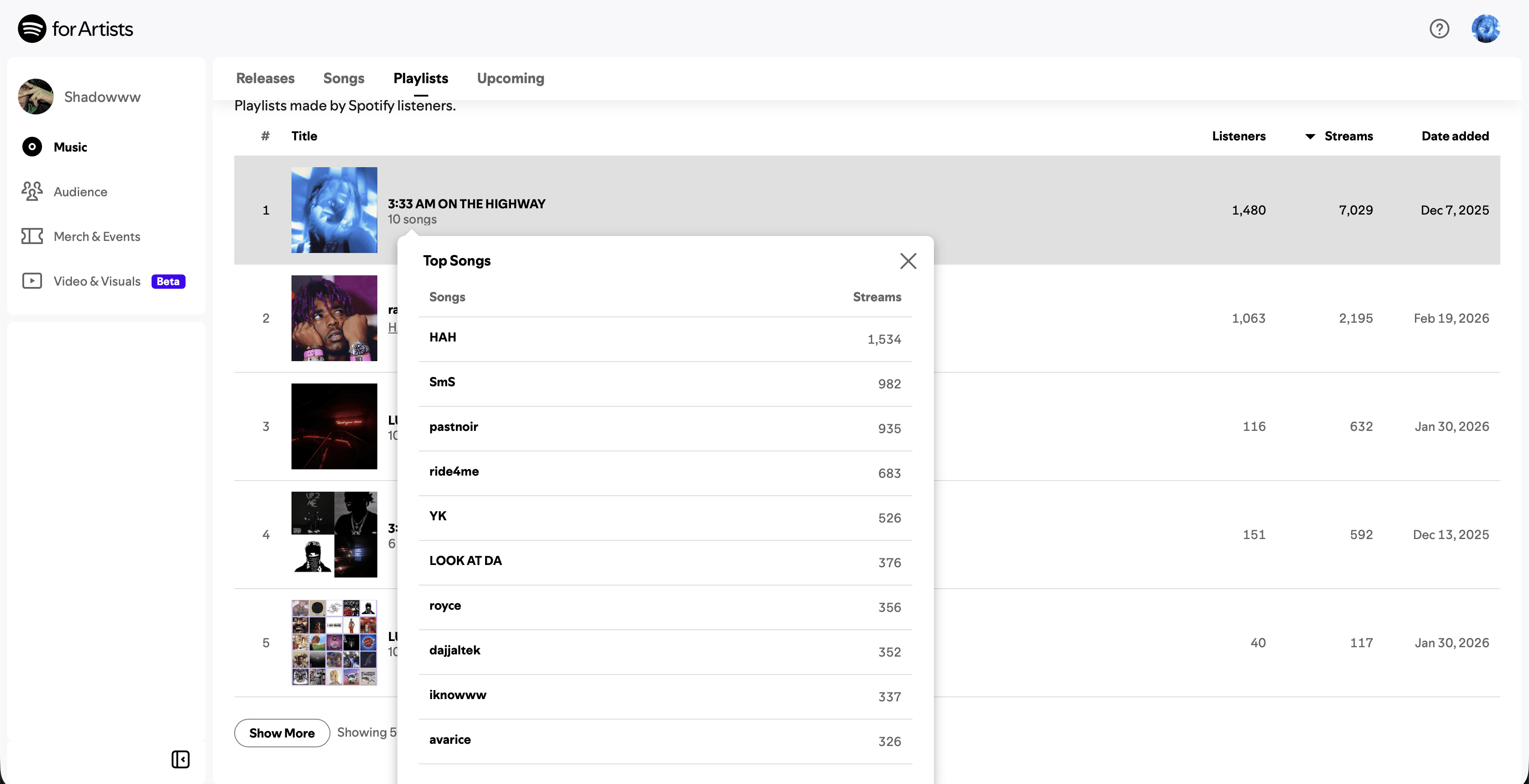Open Video & Visuals play icon

pos(32,281)
